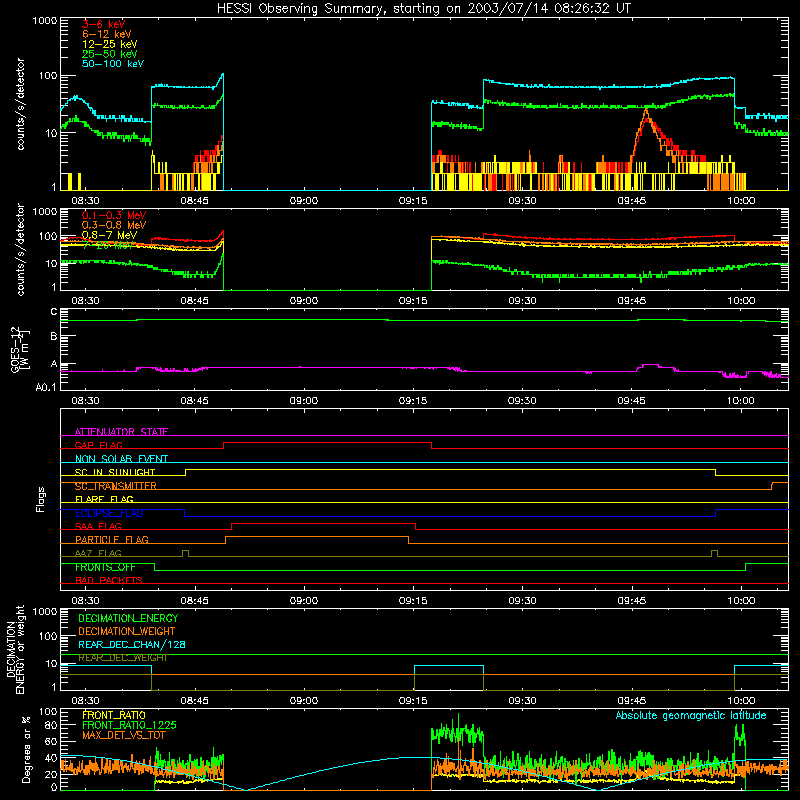Click the REAR_DEC_WEIGHT legend label
Screen dimensions: 800x800
coord(122,658)
